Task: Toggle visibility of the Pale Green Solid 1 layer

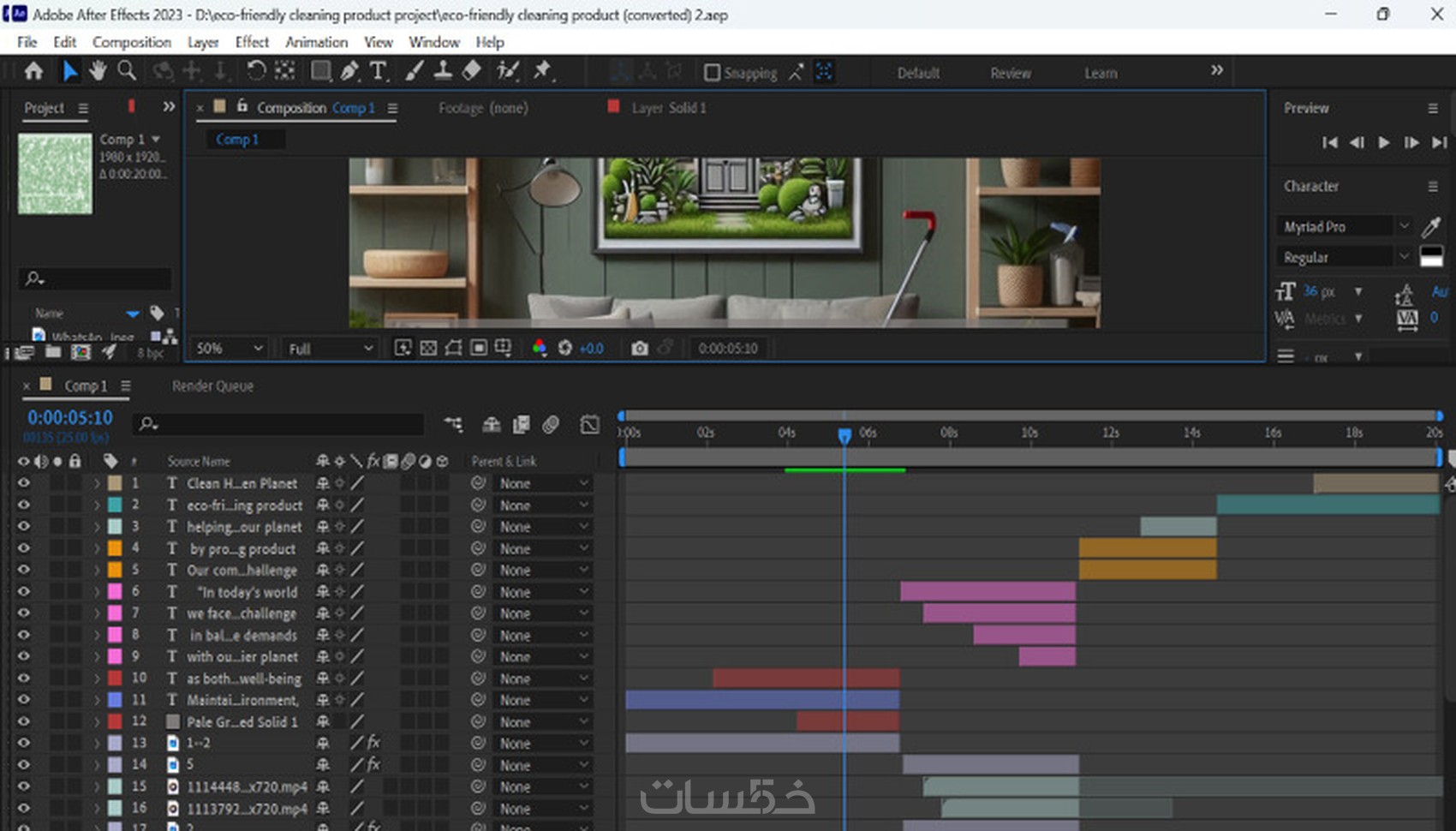Action: coord(23,722)
